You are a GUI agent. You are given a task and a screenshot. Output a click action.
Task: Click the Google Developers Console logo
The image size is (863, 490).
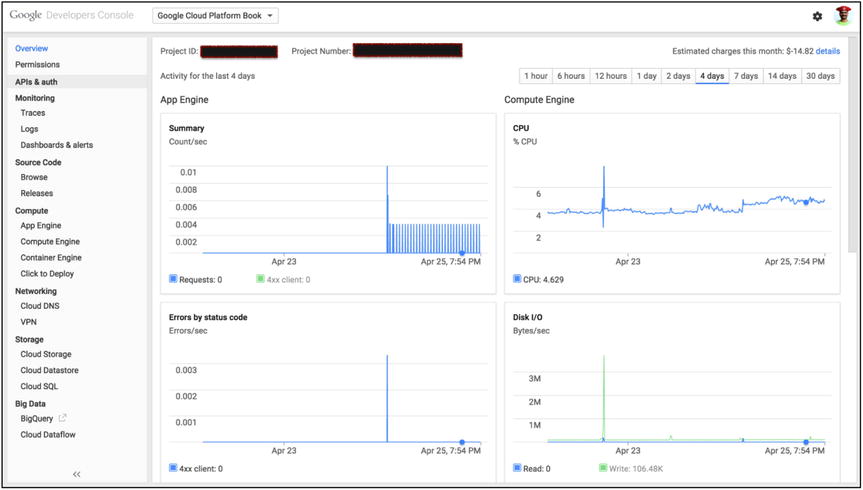72,15
